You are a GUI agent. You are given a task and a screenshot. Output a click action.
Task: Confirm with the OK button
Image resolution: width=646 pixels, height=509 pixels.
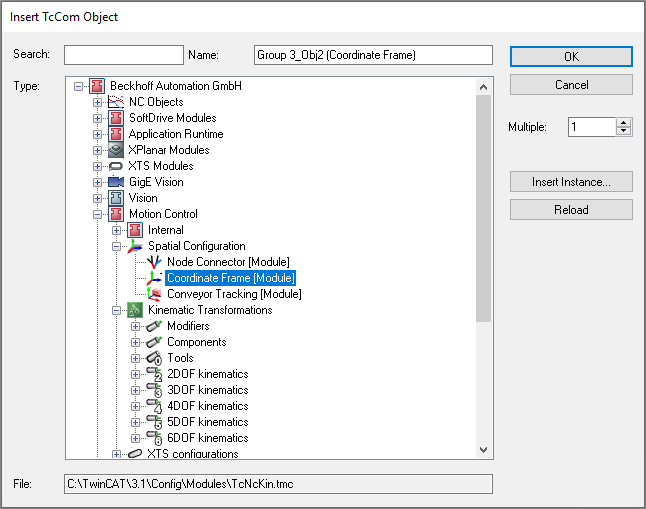pyautogui.click(x=571, y=56)
